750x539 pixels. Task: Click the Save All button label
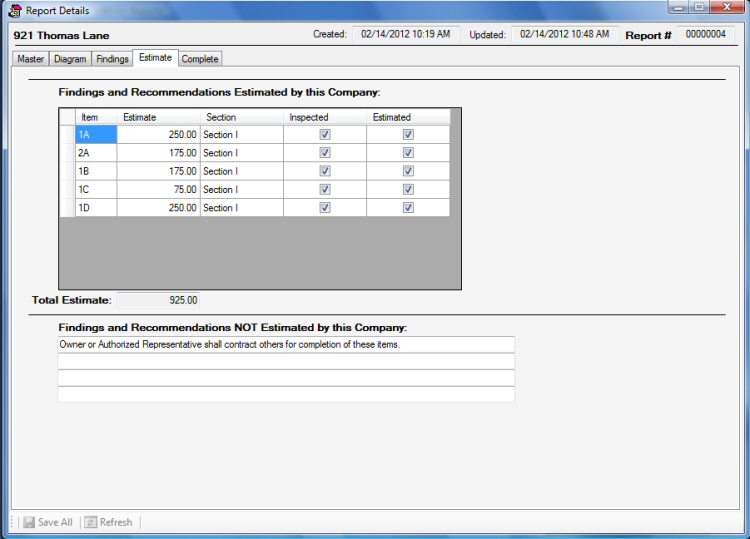tap(55, 522)
